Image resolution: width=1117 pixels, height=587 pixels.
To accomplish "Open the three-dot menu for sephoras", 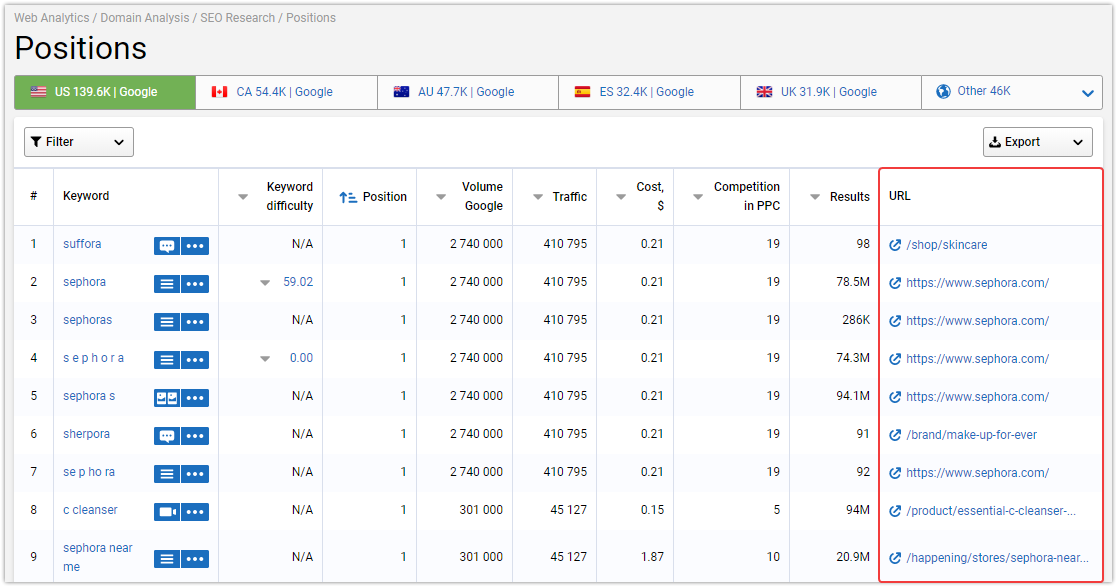I will tap(195, 322).
